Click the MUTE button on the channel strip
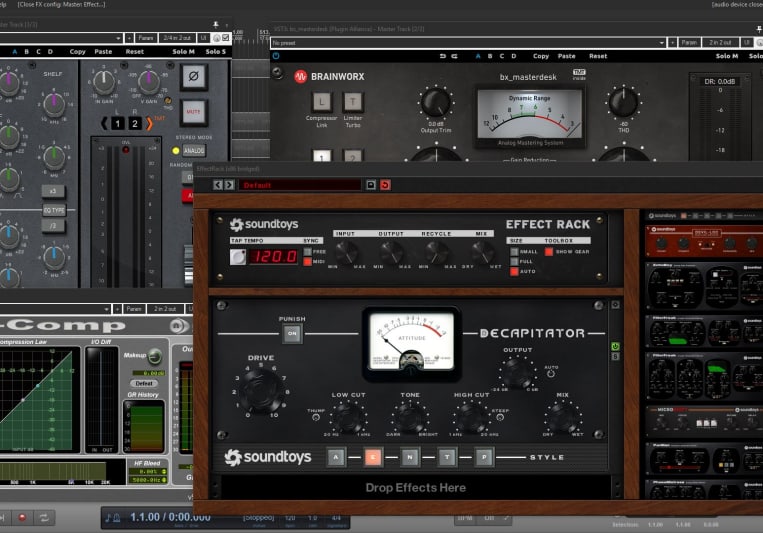 pyautogui.click(x=194, y=112)
